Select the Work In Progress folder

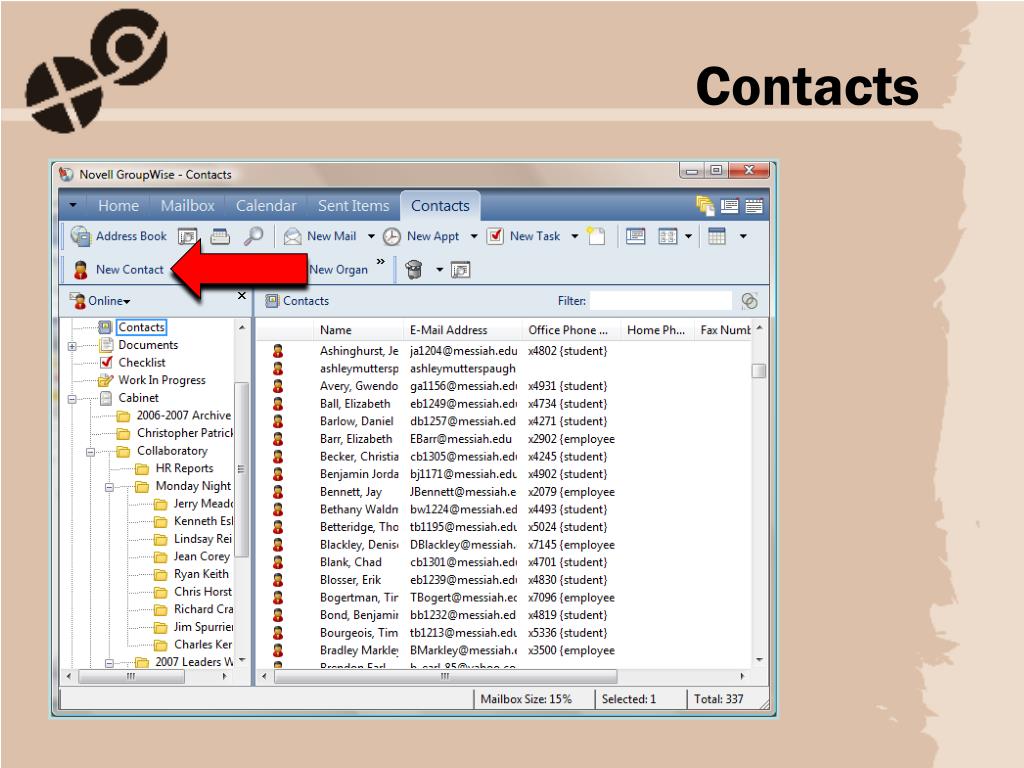(162, 380)
